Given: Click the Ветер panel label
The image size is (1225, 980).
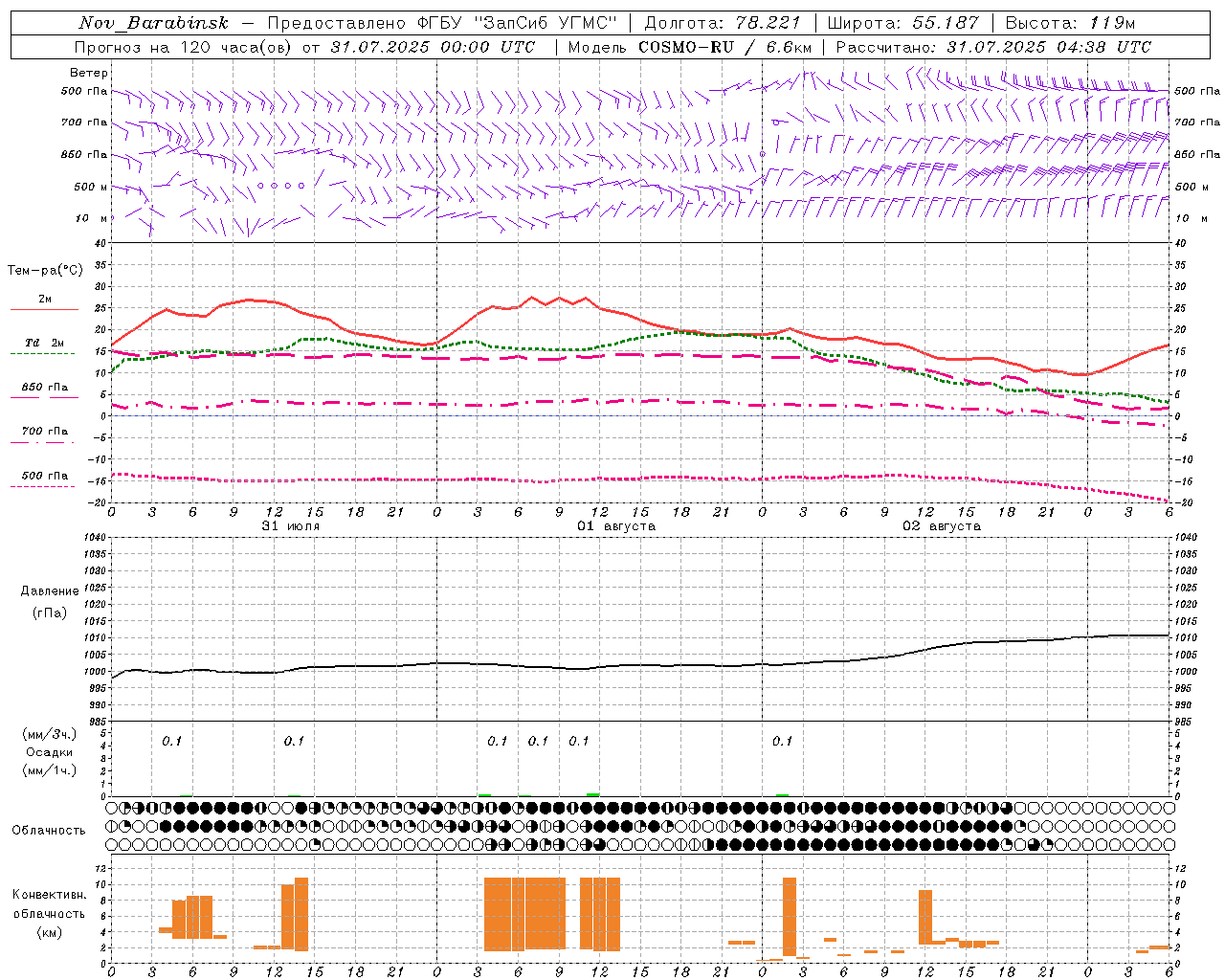Looking at the screenshot, I should [x=89, y=73].
